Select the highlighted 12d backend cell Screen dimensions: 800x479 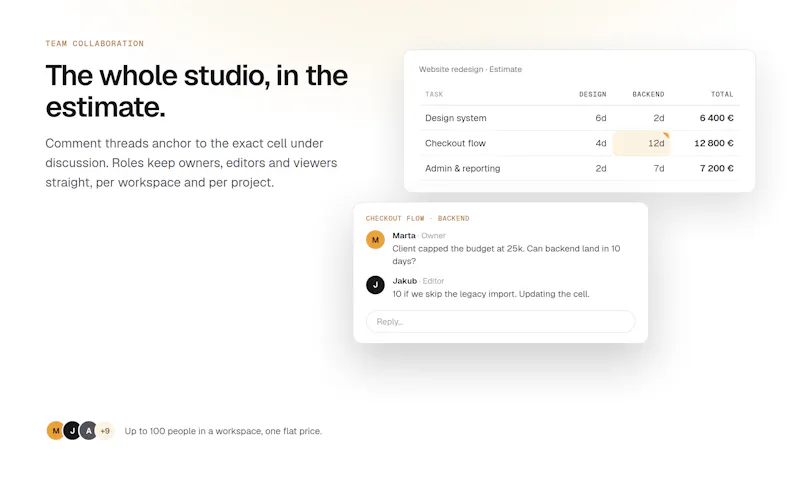pyautogui.click(x=641, y=143)
